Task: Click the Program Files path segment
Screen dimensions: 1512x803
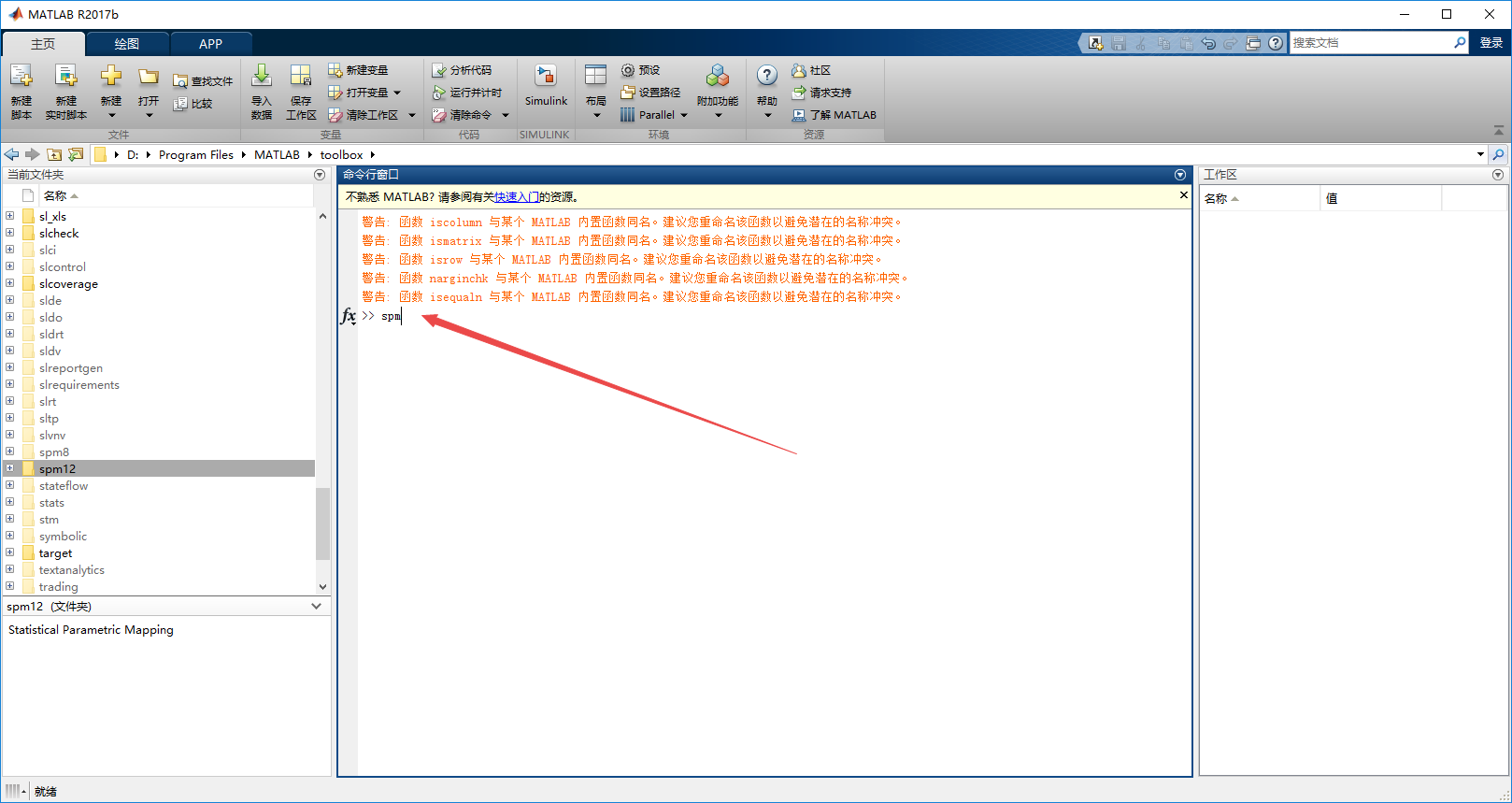Action: click(x=196, y=155)
